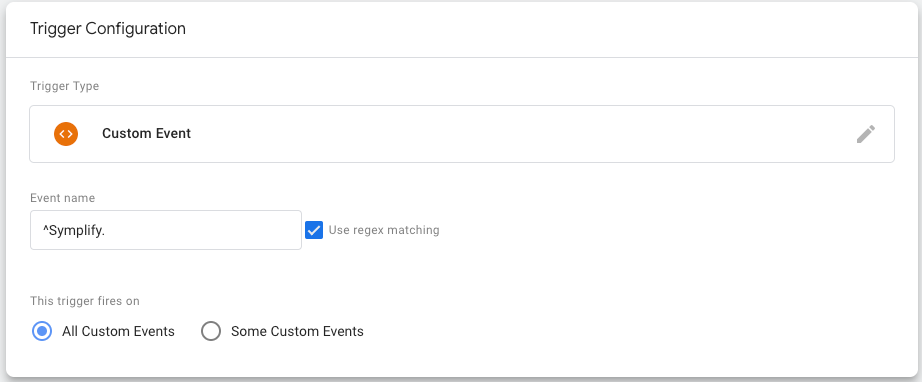
Task: Click the filled blue radio button circle
Action: [42, 331]
